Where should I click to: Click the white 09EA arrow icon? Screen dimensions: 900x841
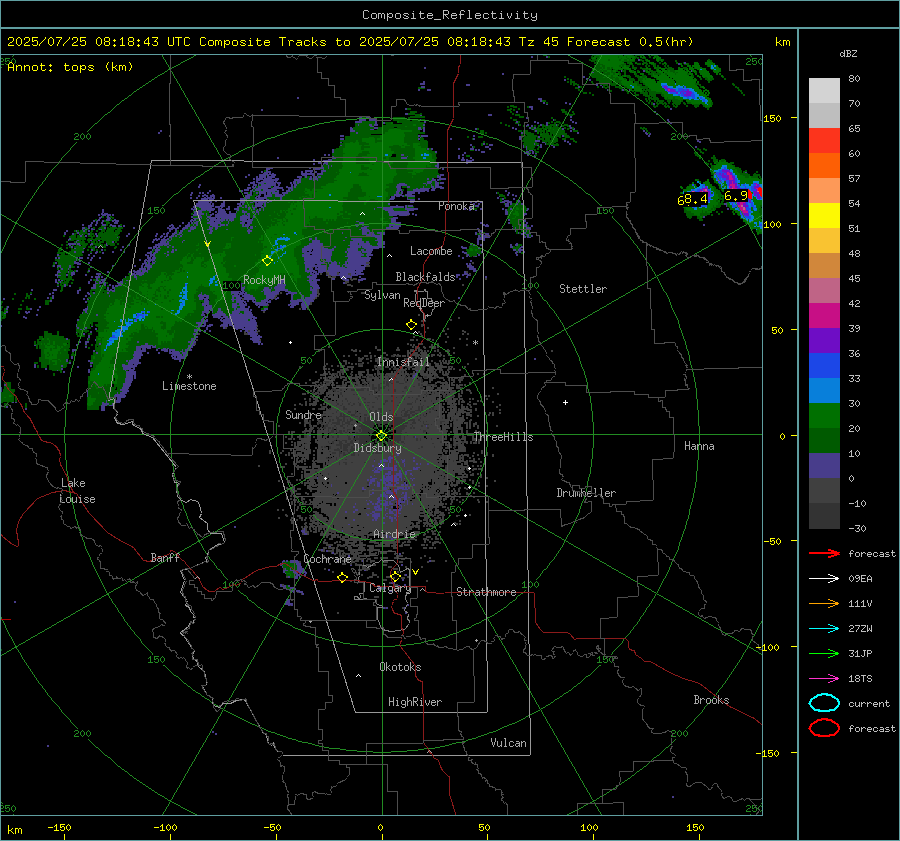coord(824,579)
